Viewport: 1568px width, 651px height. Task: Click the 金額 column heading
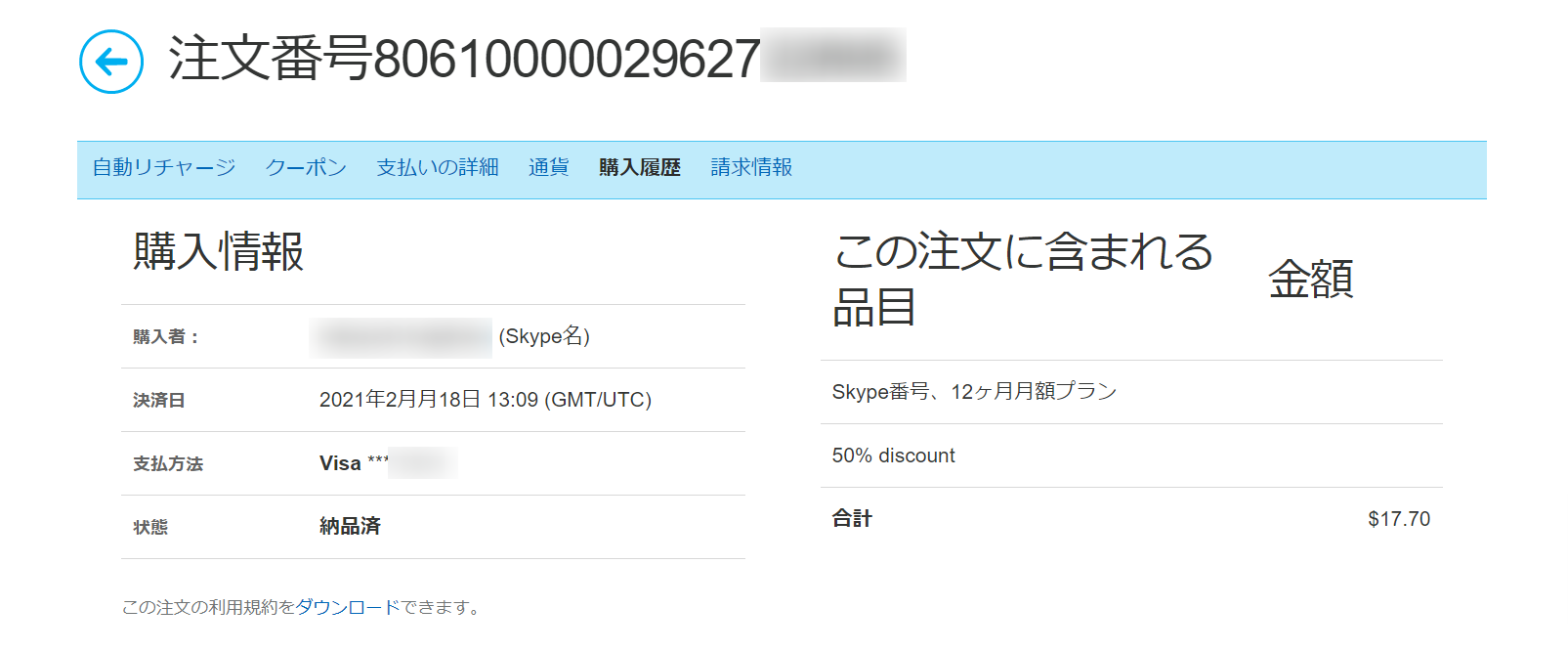point(1311,280)
